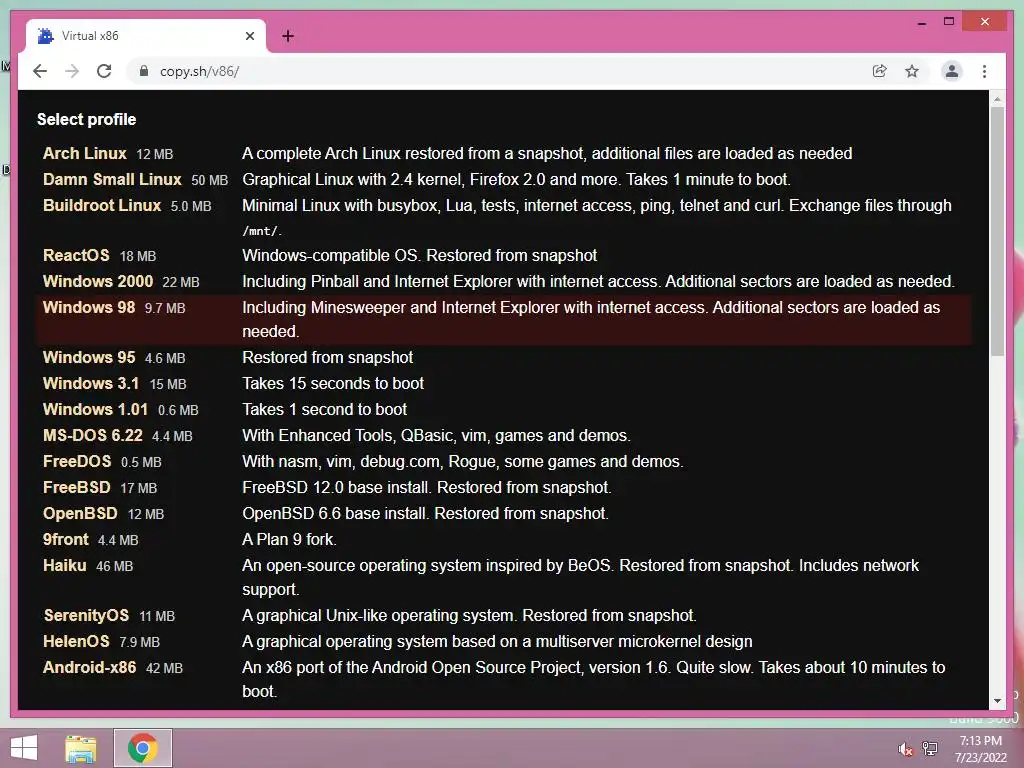Click 'Takes 15 seconds to boot' text
The height and width of the screenshot is (768, 1024).
[333, 383]
